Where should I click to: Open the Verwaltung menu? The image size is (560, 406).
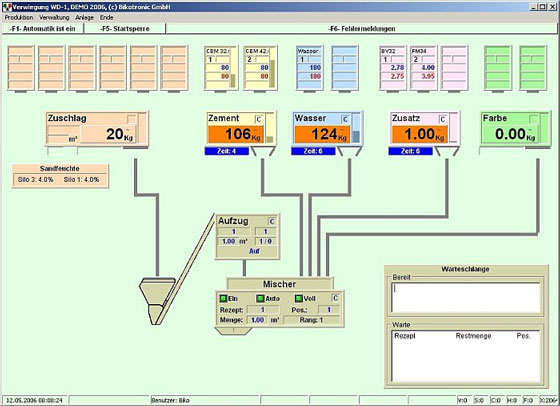54,17
